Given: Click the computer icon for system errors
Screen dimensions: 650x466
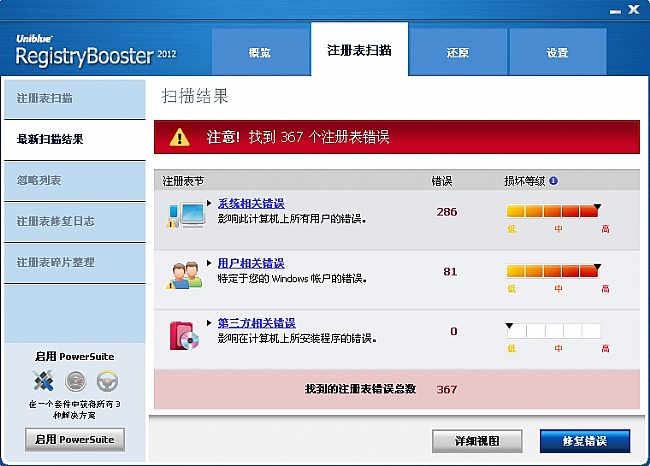Looking at the screenshot, I should click(187, 215).
